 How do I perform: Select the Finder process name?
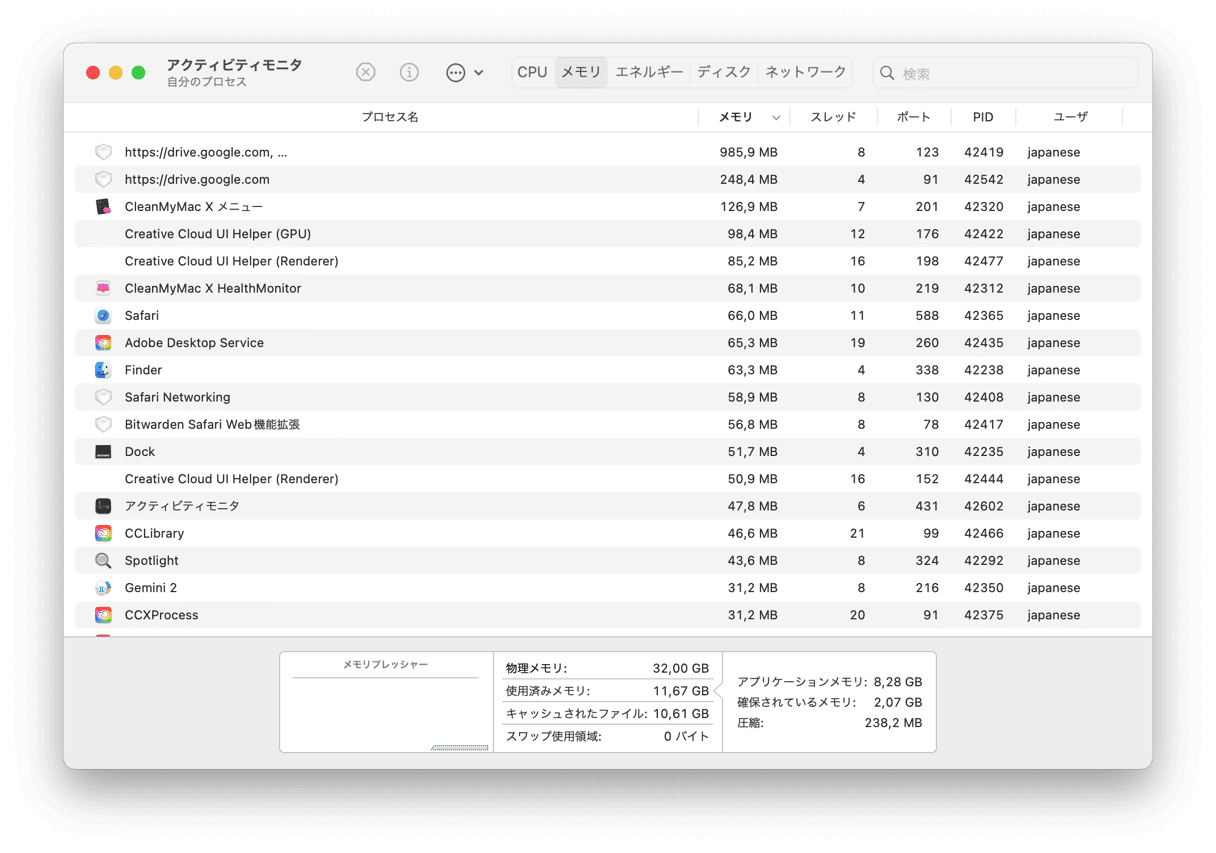click(x=143, y=370)
